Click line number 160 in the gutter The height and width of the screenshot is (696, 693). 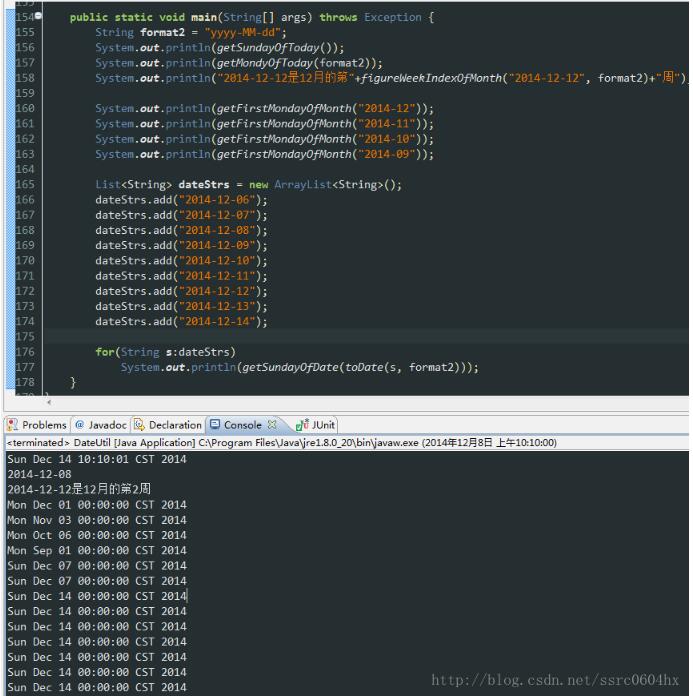point(25,108)
